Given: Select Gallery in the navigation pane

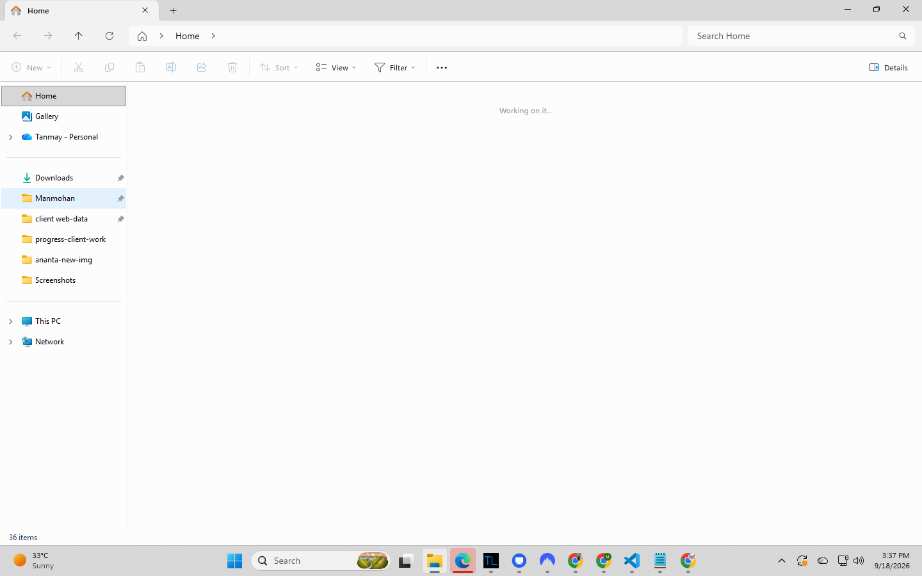Looking at the screenshot, I should coord(46,116).
